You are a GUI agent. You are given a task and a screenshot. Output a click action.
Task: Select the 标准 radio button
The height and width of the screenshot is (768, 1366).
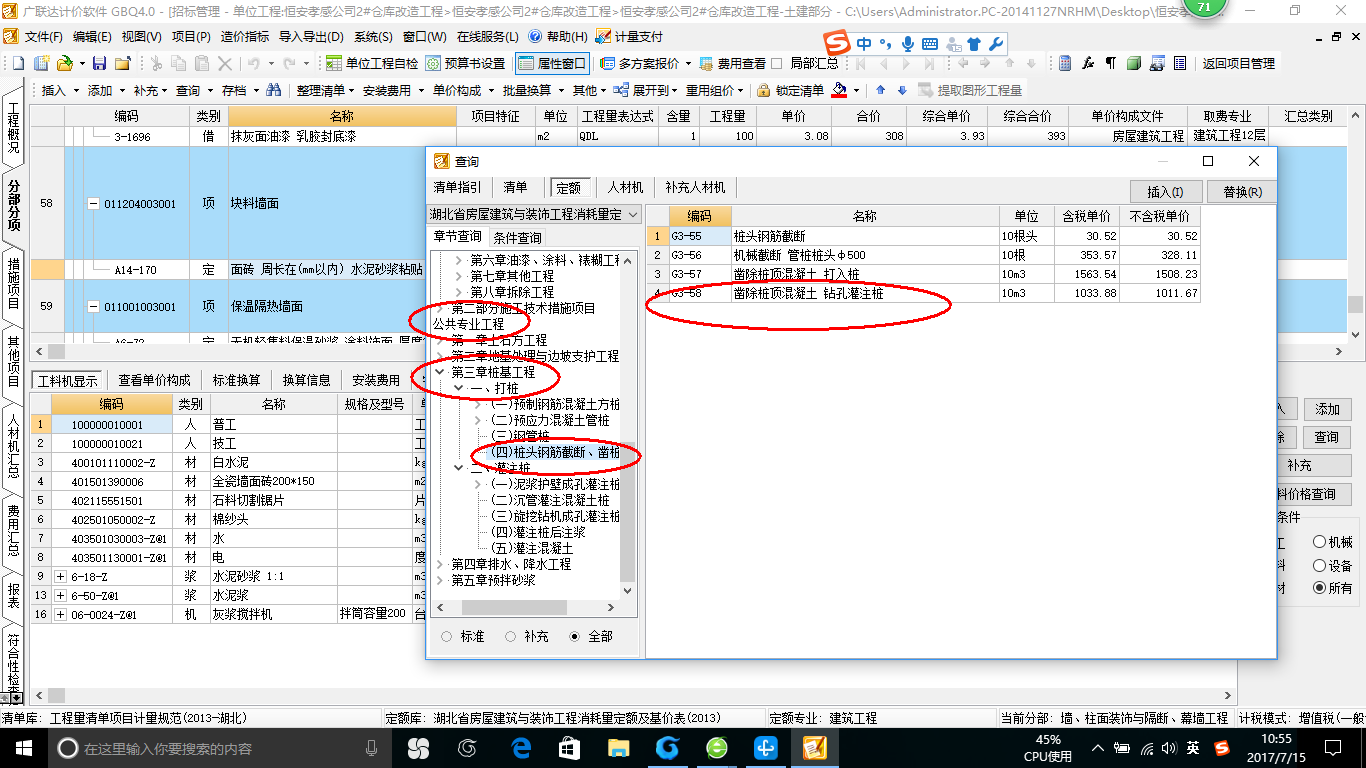pyautogui.click(x=446, y=636)
